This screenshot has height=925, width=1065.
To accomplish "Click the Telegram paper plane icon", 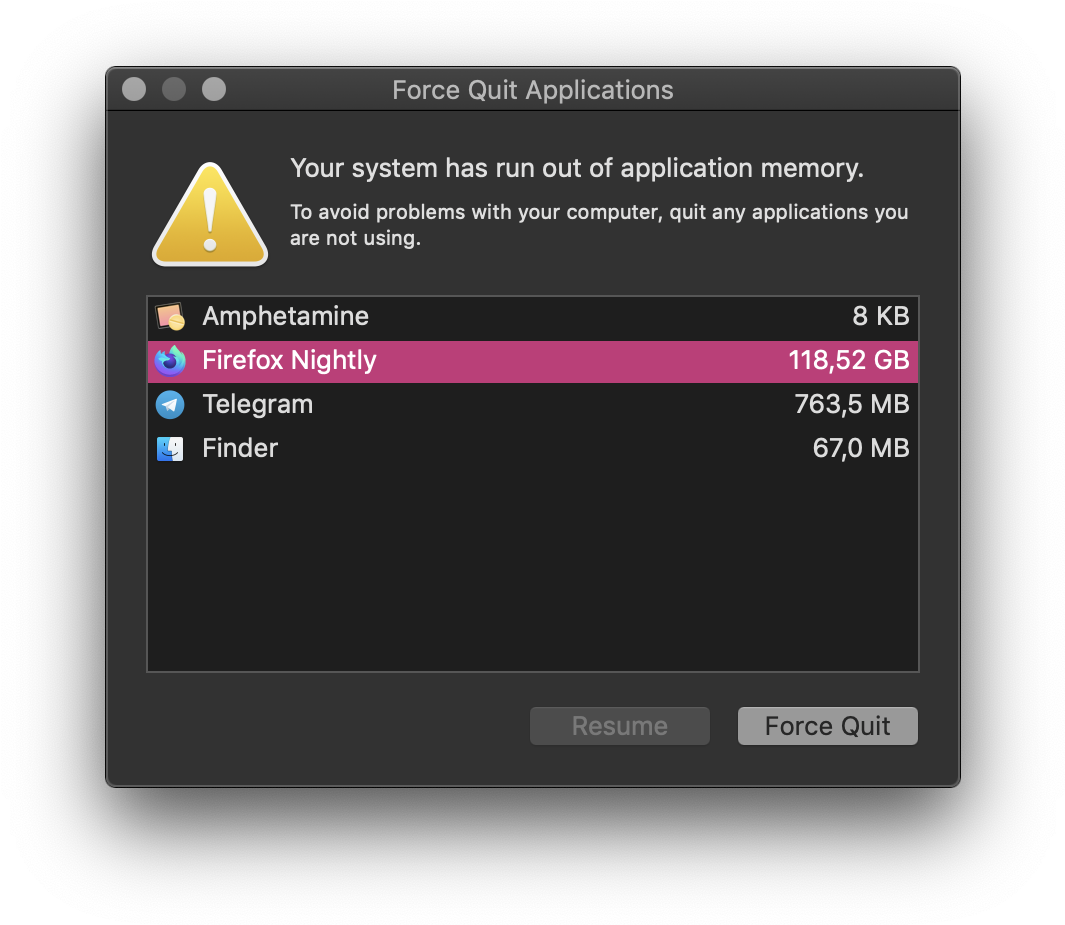I will click(170, 405).
